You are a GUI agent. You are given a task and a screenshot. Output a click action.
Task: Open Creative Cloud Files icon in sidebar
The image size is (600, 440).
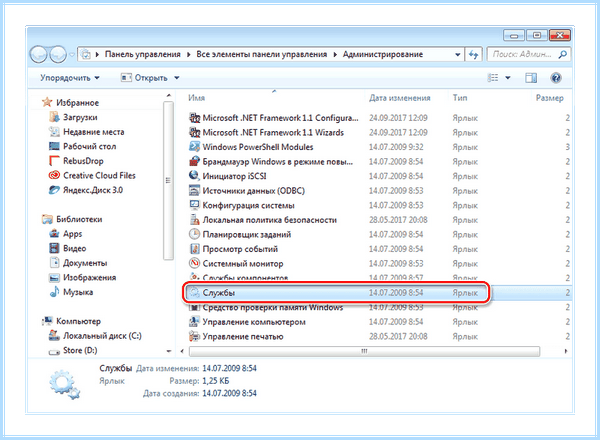tap(54, 175)
